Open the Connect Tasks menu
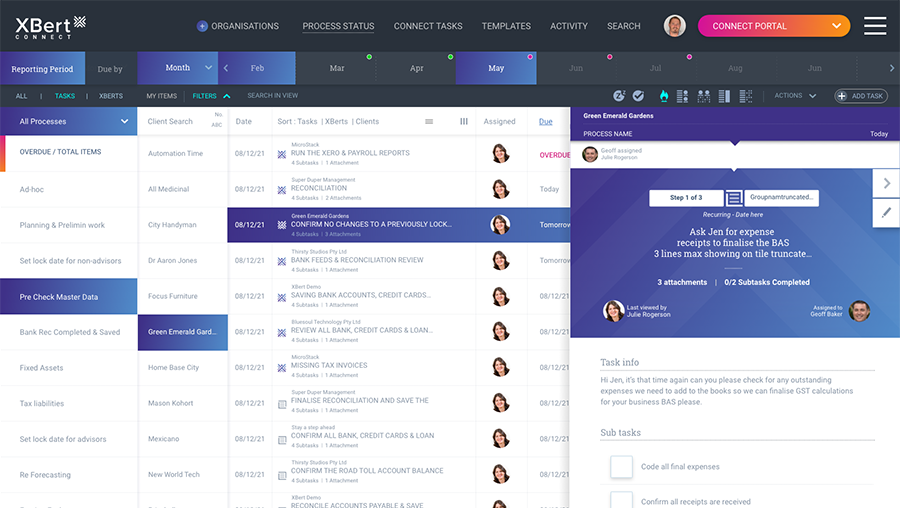 [428, 26]
